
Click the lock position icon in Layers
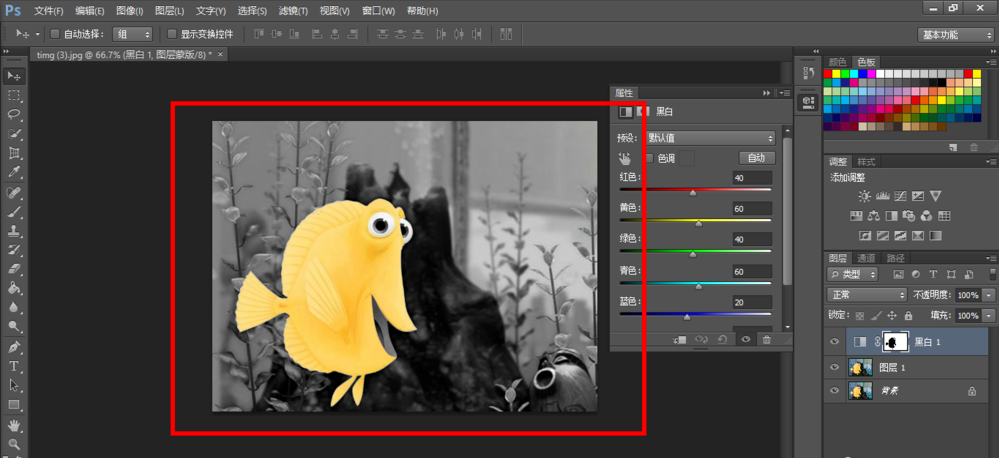pyautogui.click(x=891, y=316)
